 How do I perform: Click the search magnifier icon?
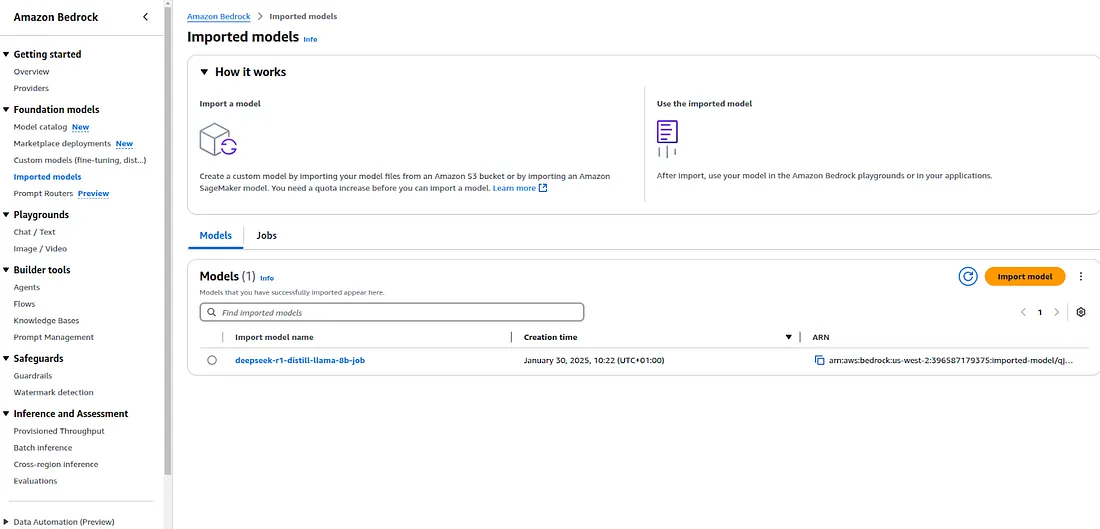(x=212, y=312)
